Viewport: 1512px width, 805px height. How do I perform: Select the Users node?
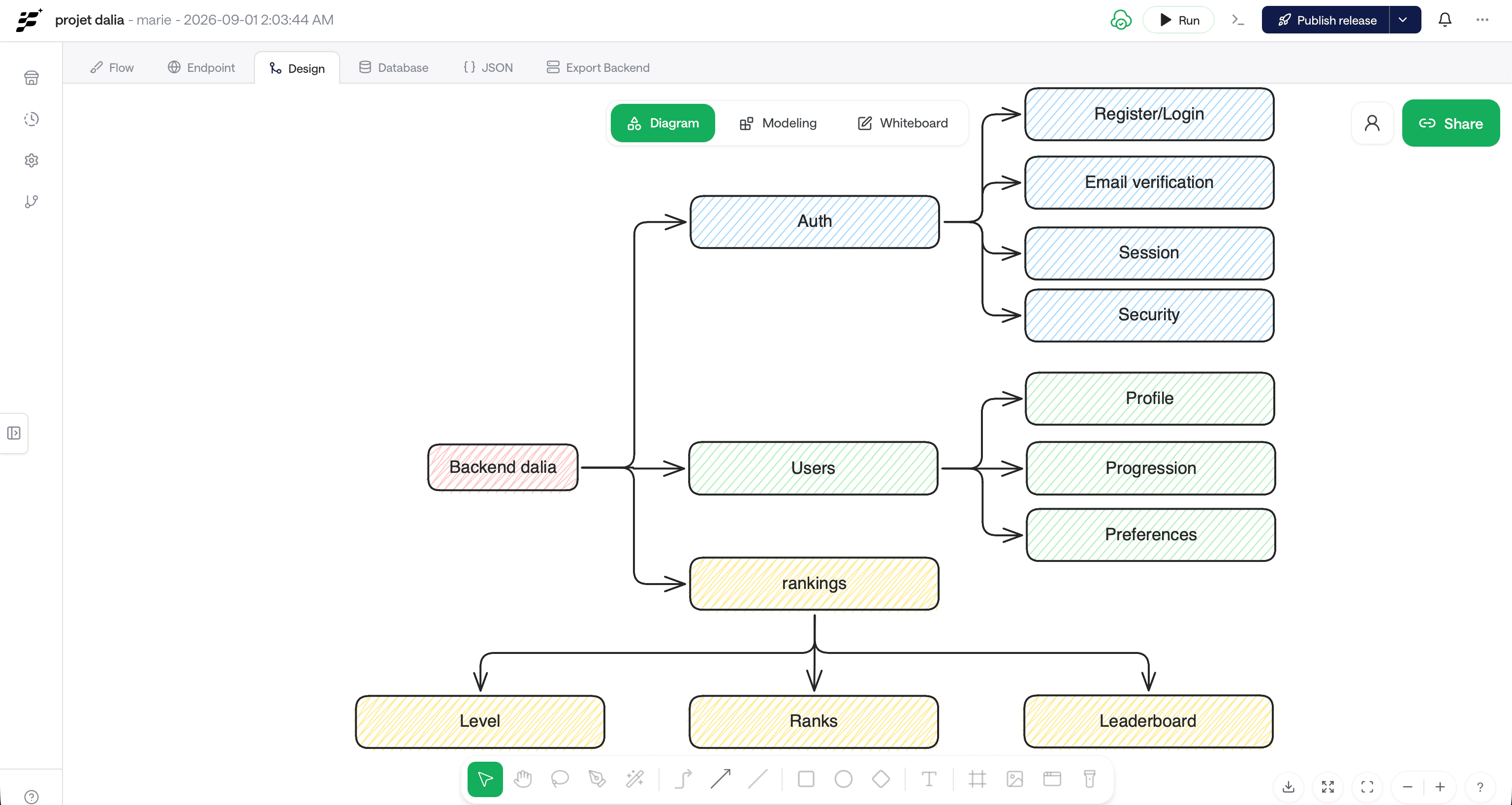coord(814,468)
